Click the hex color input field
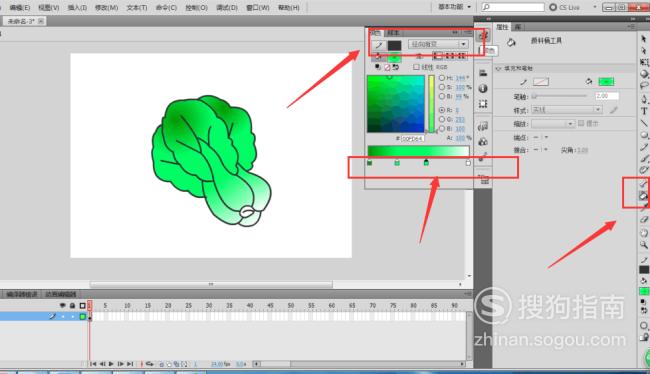 412,138
